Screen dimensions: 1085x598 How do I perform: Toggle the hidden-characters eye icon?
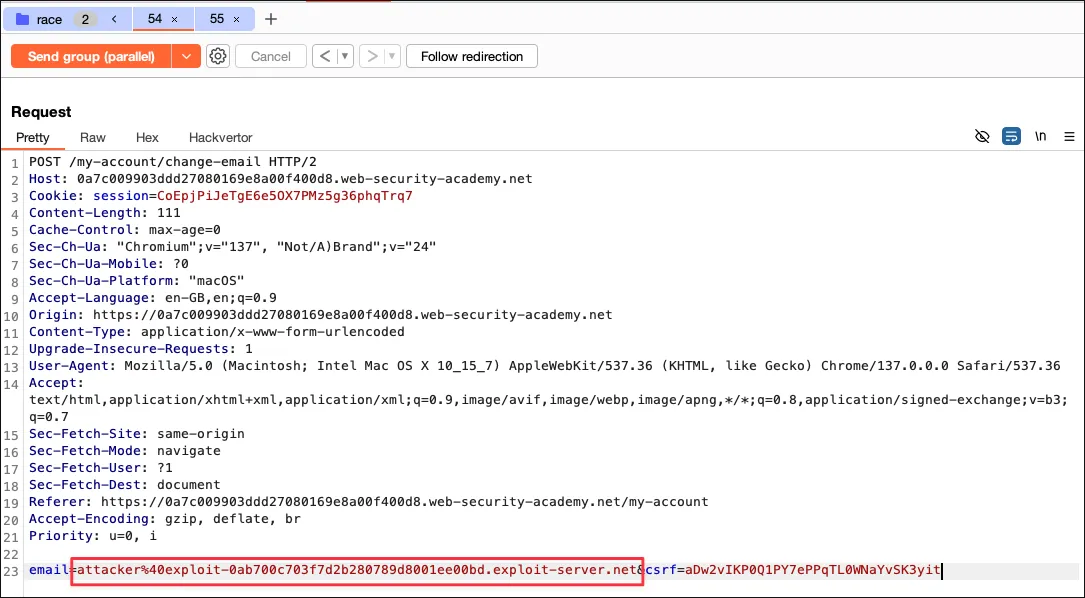(x=982, y=137)
